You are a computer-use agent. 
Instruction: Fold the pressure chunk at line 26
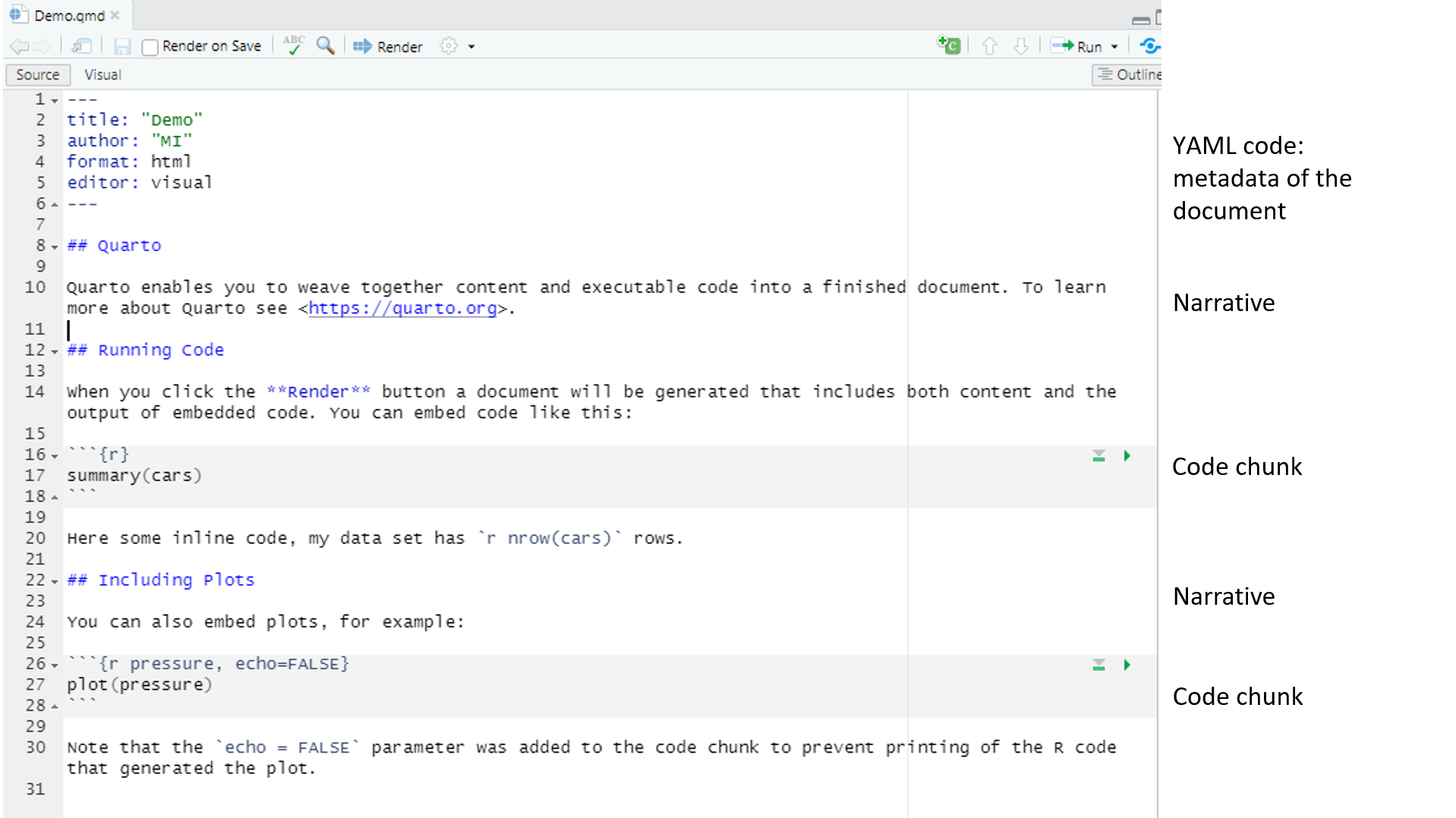click(55, 665)
